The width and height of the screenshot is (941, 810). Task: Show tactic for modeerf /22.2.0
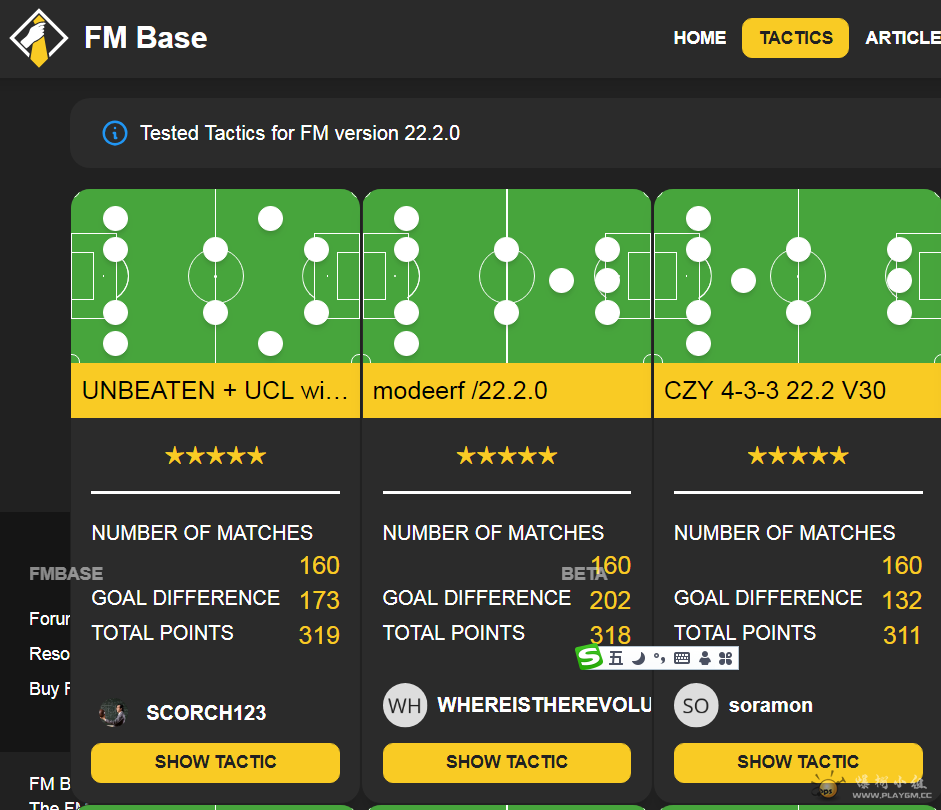coord(506,762)
